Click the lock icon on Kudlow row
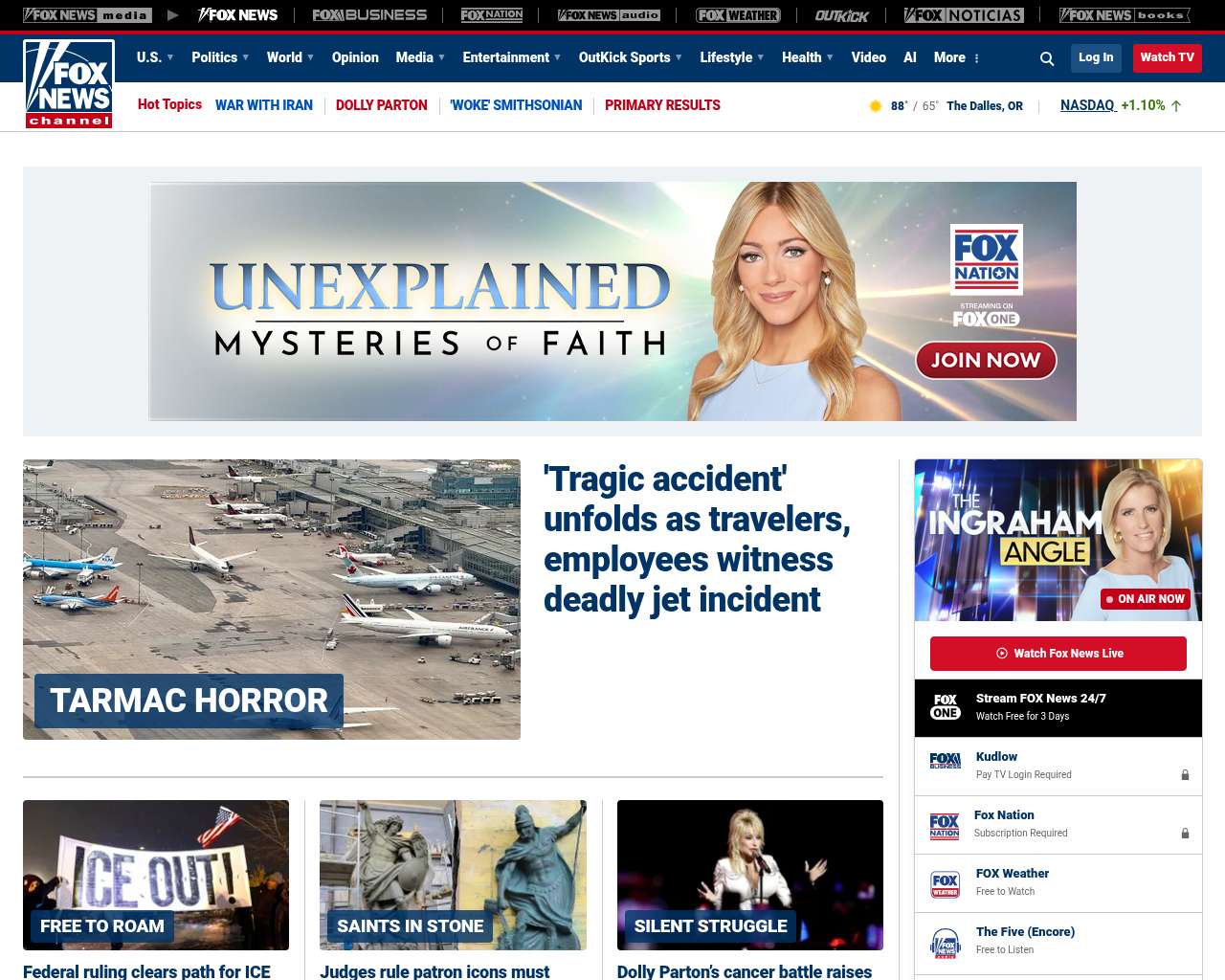 click(x=1185, y=774)
